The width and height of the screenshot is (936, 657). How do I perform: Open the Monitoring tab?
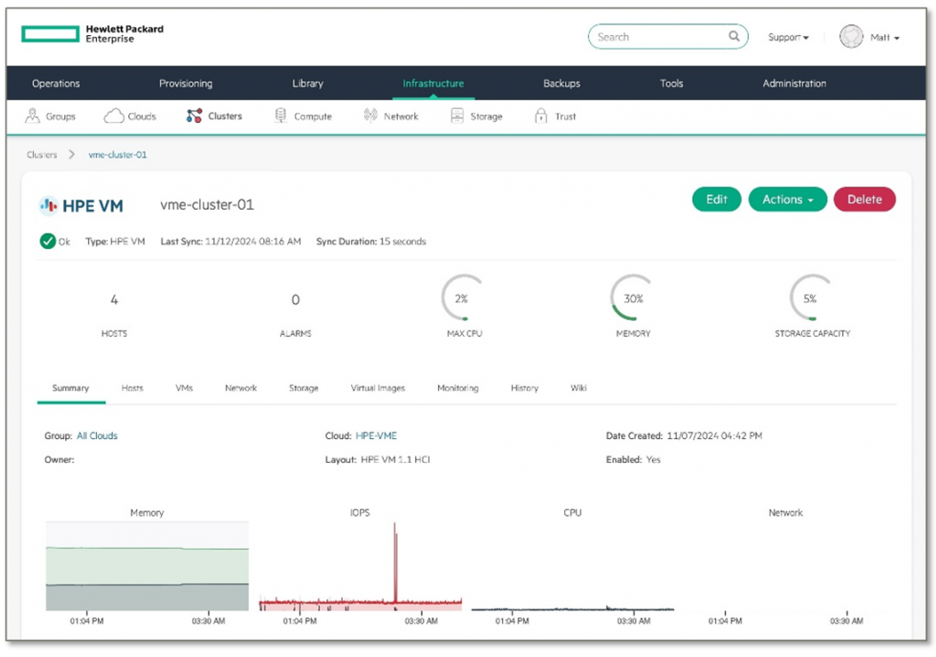coord(457,388)
